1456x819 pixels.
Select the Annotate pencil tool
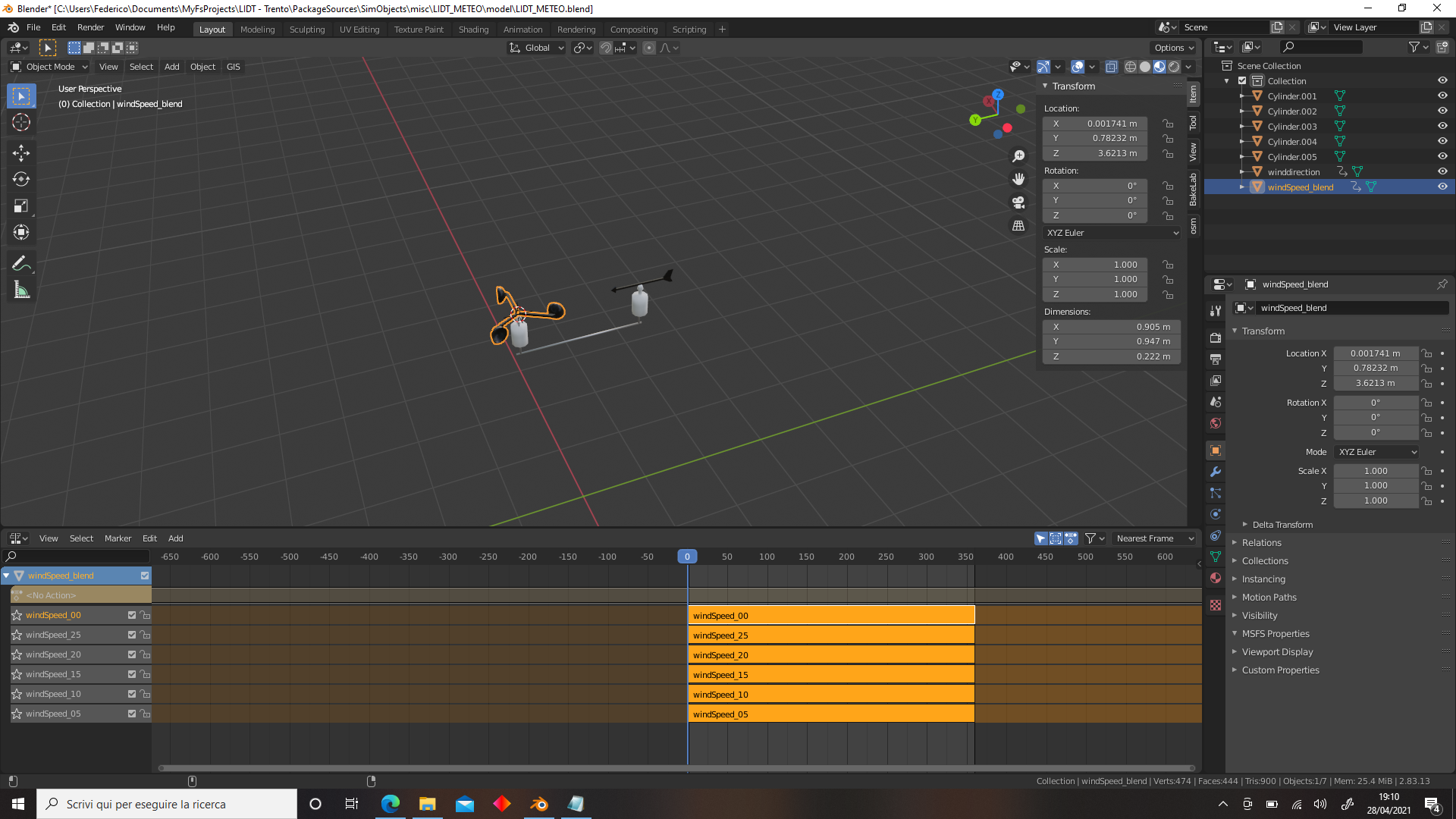(x=20, y=263)
